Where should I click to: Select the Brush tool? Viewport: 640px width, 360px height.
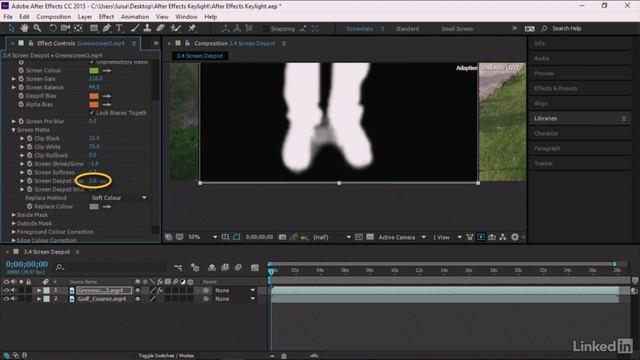135,28
